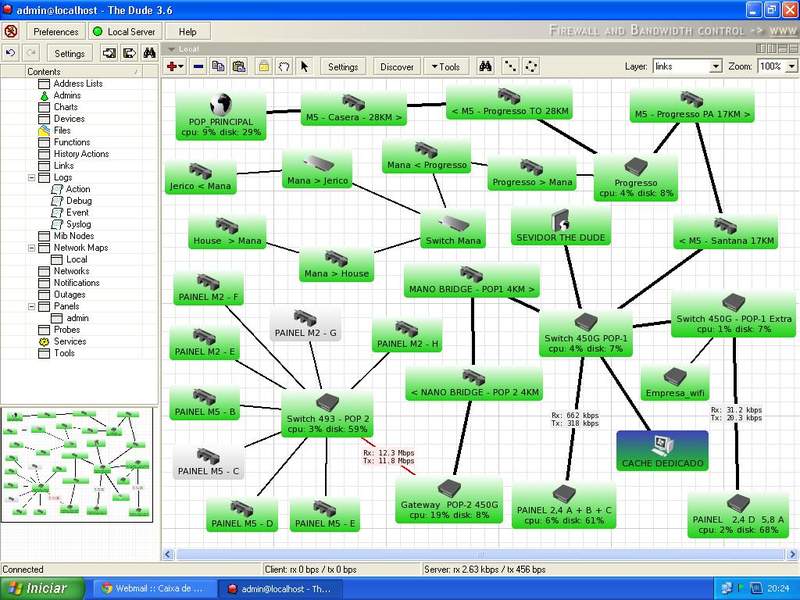This screenshot has height=600, width=800.
Task: Select the CACHE DEDICADO computer node
Action: pos(662,451)
